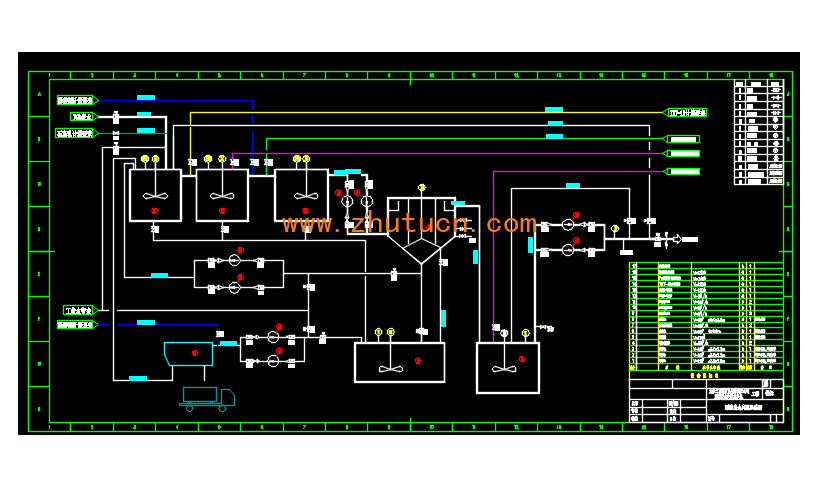Click the left vertical pump beside the third mixing tank
This screenshot has height=488, width=818.
pyautogui.click(x=347, y=201)
